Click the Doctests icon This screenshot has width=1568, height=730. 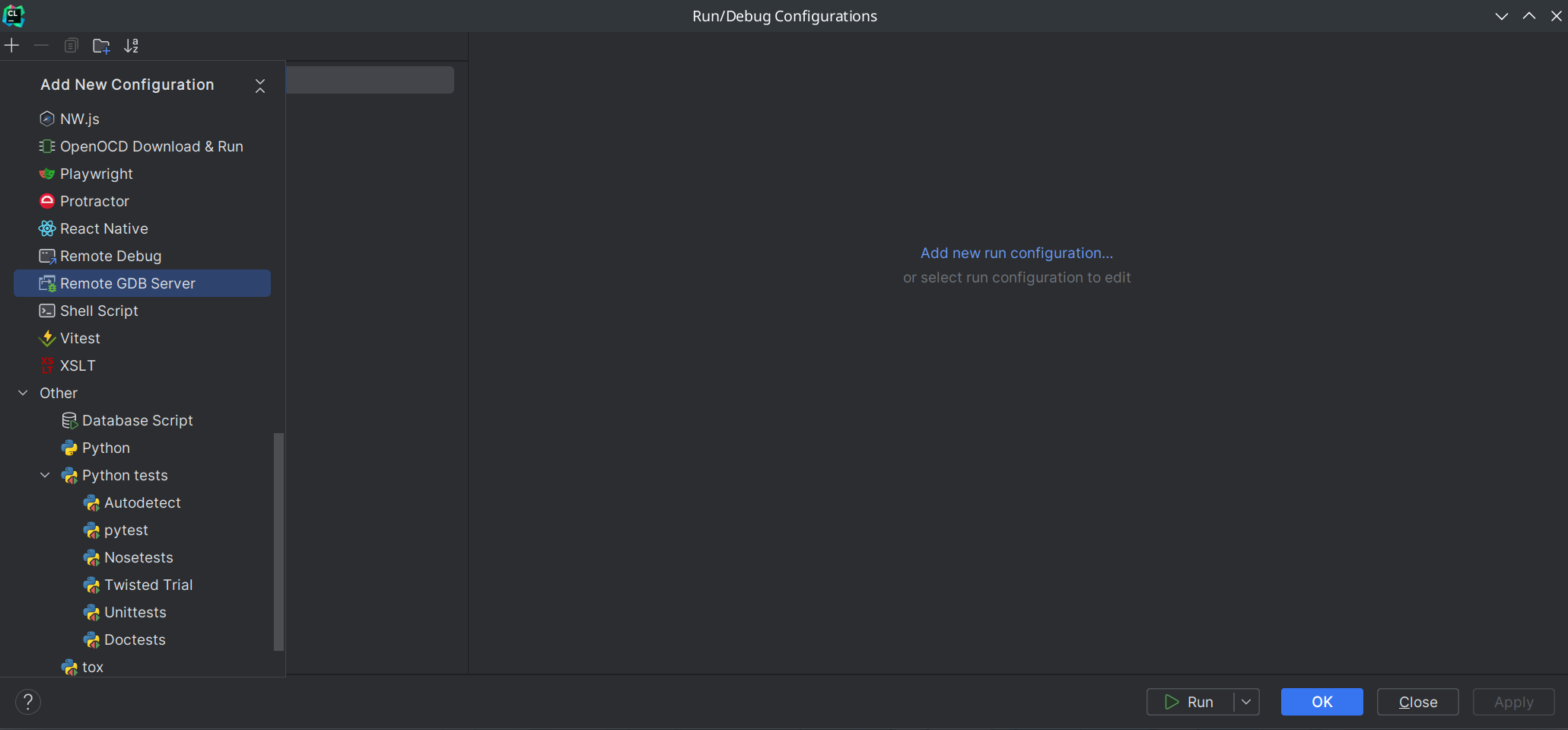click(x=91, y=639)
